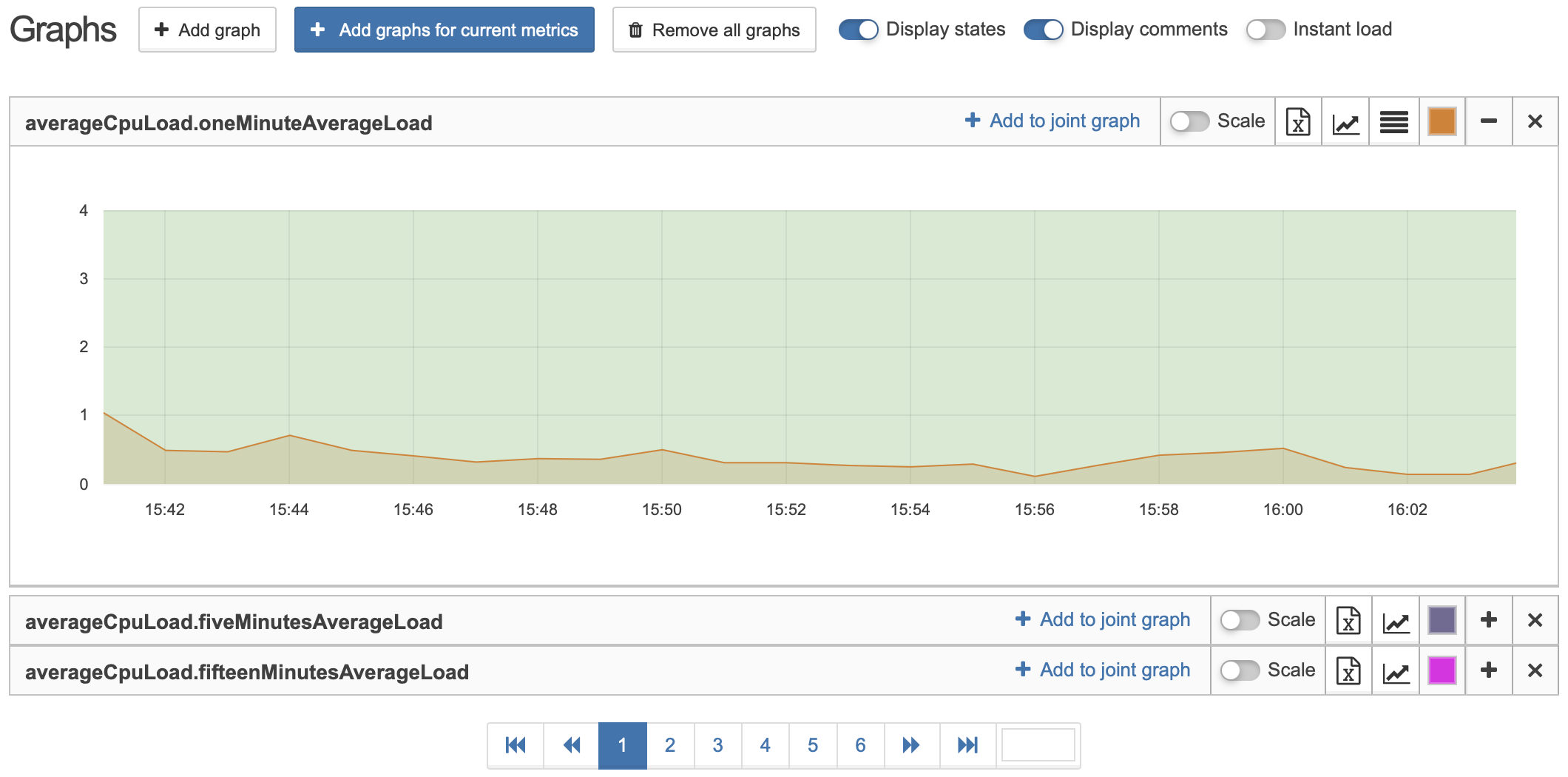Add oneMinuteAverageLoad to joint graph

click(1052, 121)
